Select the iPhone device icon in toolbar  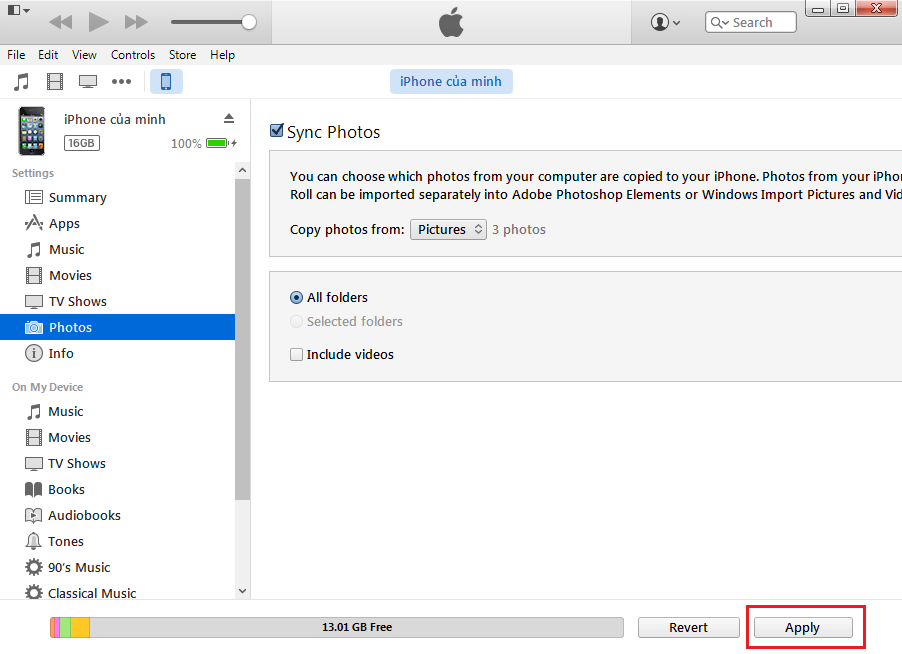click(166, 81)
